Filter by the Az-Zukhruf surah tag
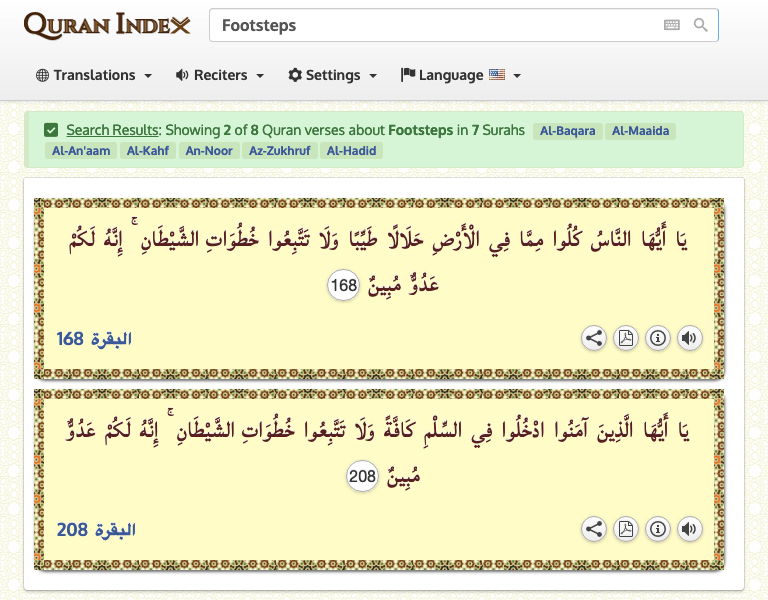The height and width of the screenshot is (600, 768). (x=280, y=151)
